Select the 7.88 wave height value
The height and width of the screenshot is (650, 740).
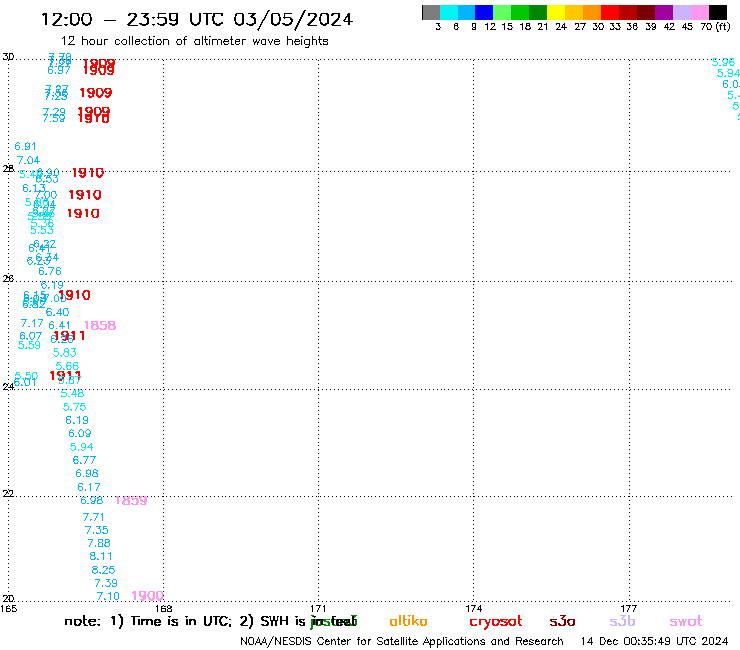[x=99, y=543]
